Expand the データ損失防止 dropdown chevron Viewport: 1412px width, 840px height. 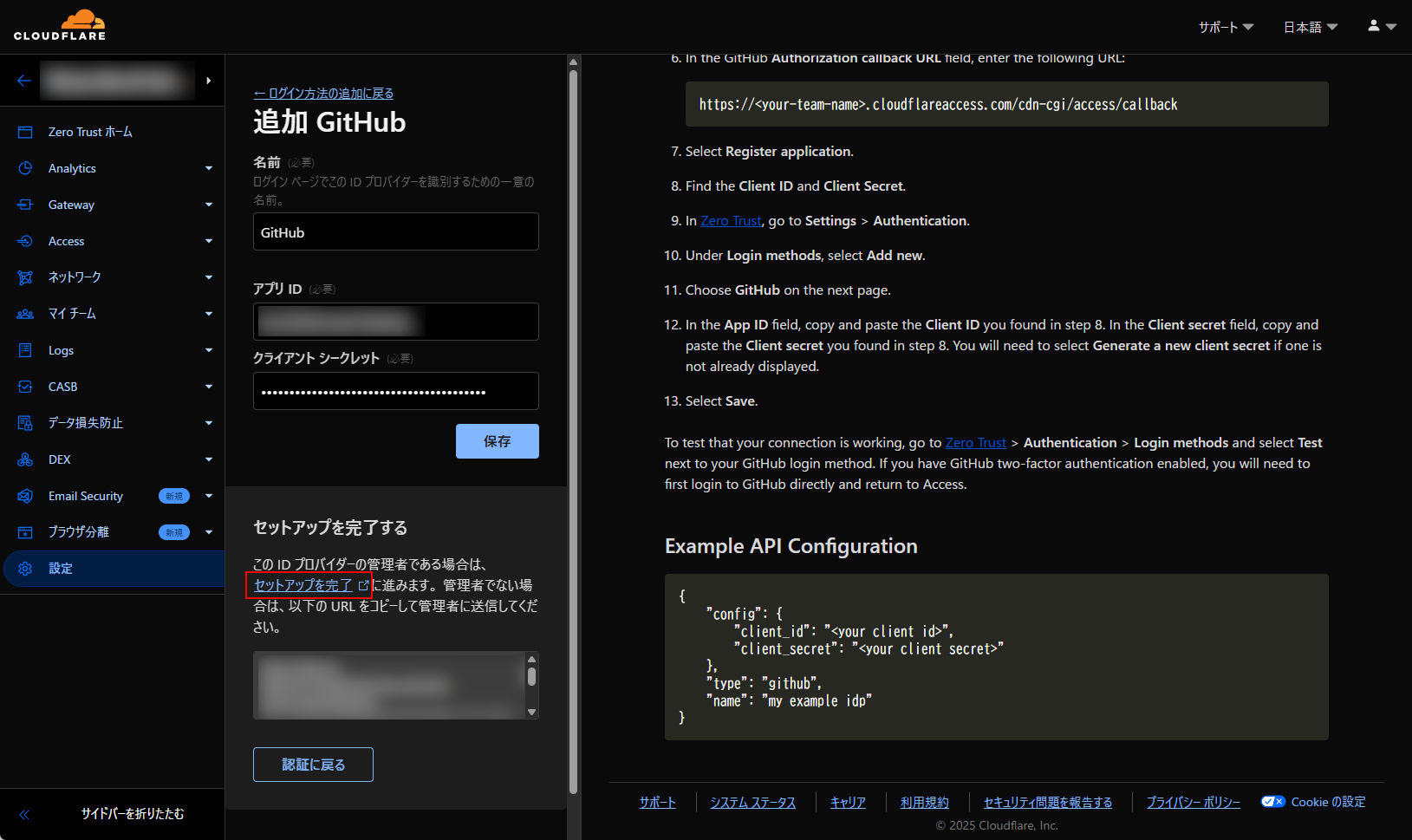(209, 423)
